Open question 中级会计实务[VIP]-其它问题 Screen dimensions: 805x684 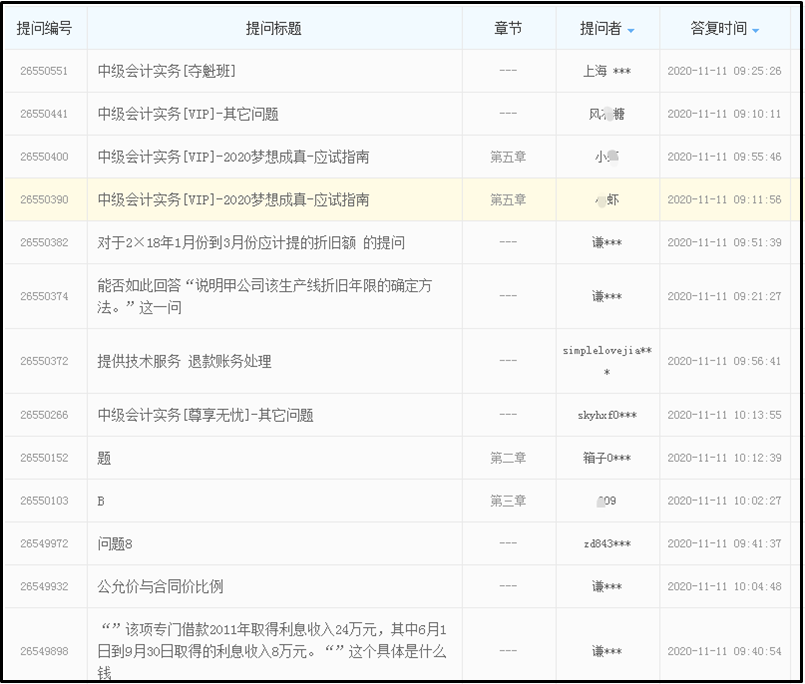point(188,113)
